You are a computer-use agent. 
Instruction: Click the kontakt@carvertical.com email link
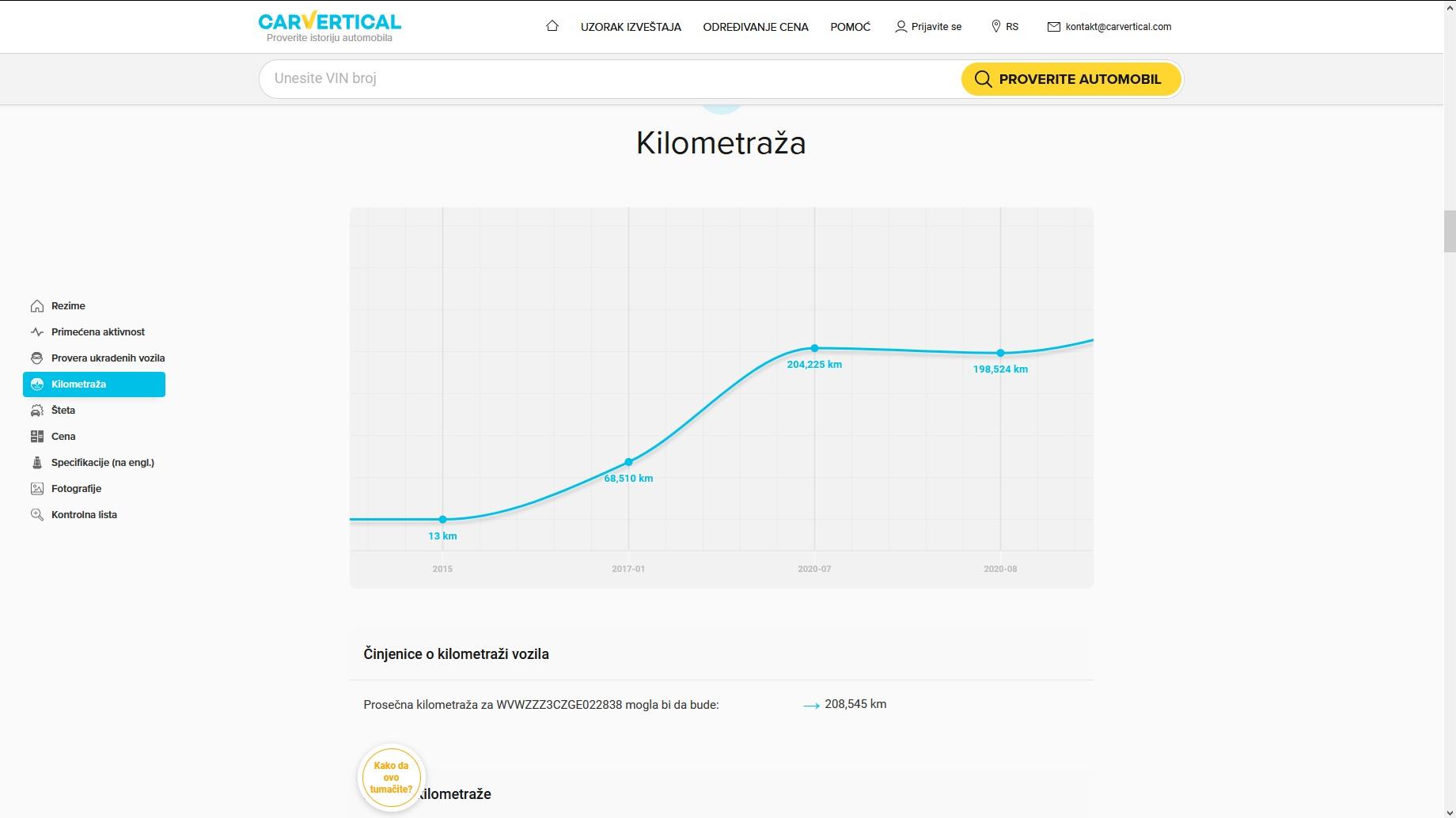(x=1109, y=27)
